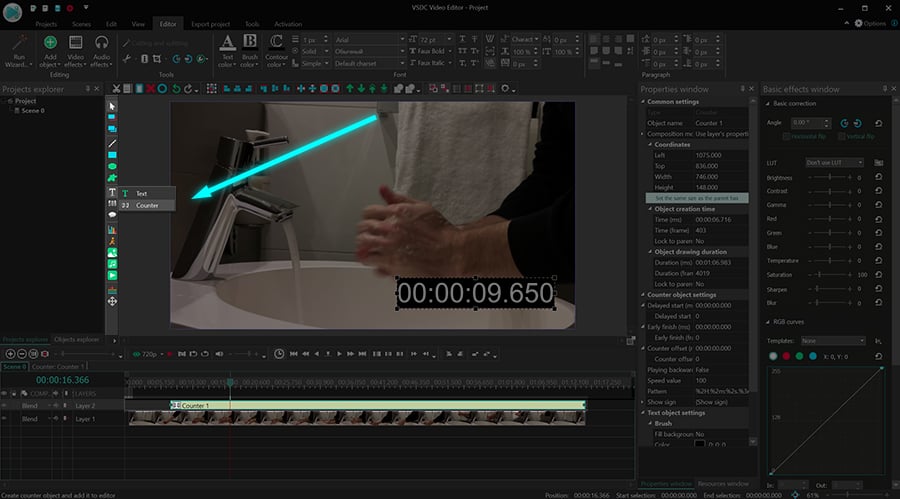Toggle visibility of Layer 2
The width and height of the screenshot is (900, 499).
coord(5,406)
